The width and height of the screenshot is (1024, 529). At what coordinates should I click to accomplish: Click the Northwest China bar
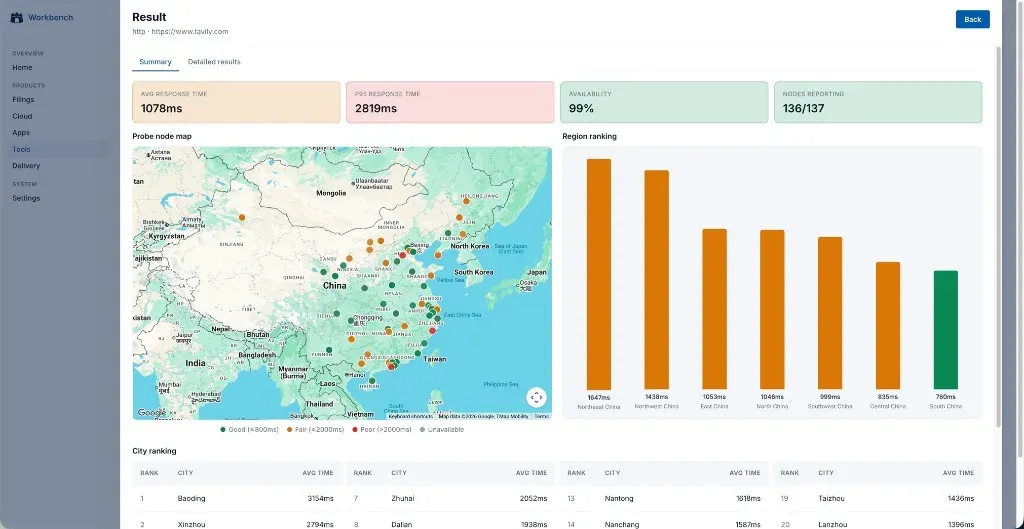click(x=656, y=280)
